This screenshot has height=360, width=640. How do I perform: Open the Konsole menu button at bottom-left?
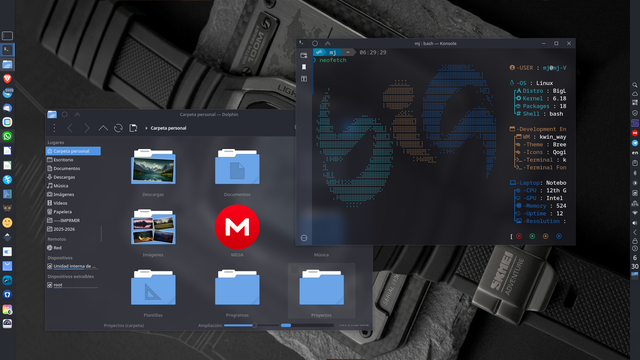coord(304,238)
